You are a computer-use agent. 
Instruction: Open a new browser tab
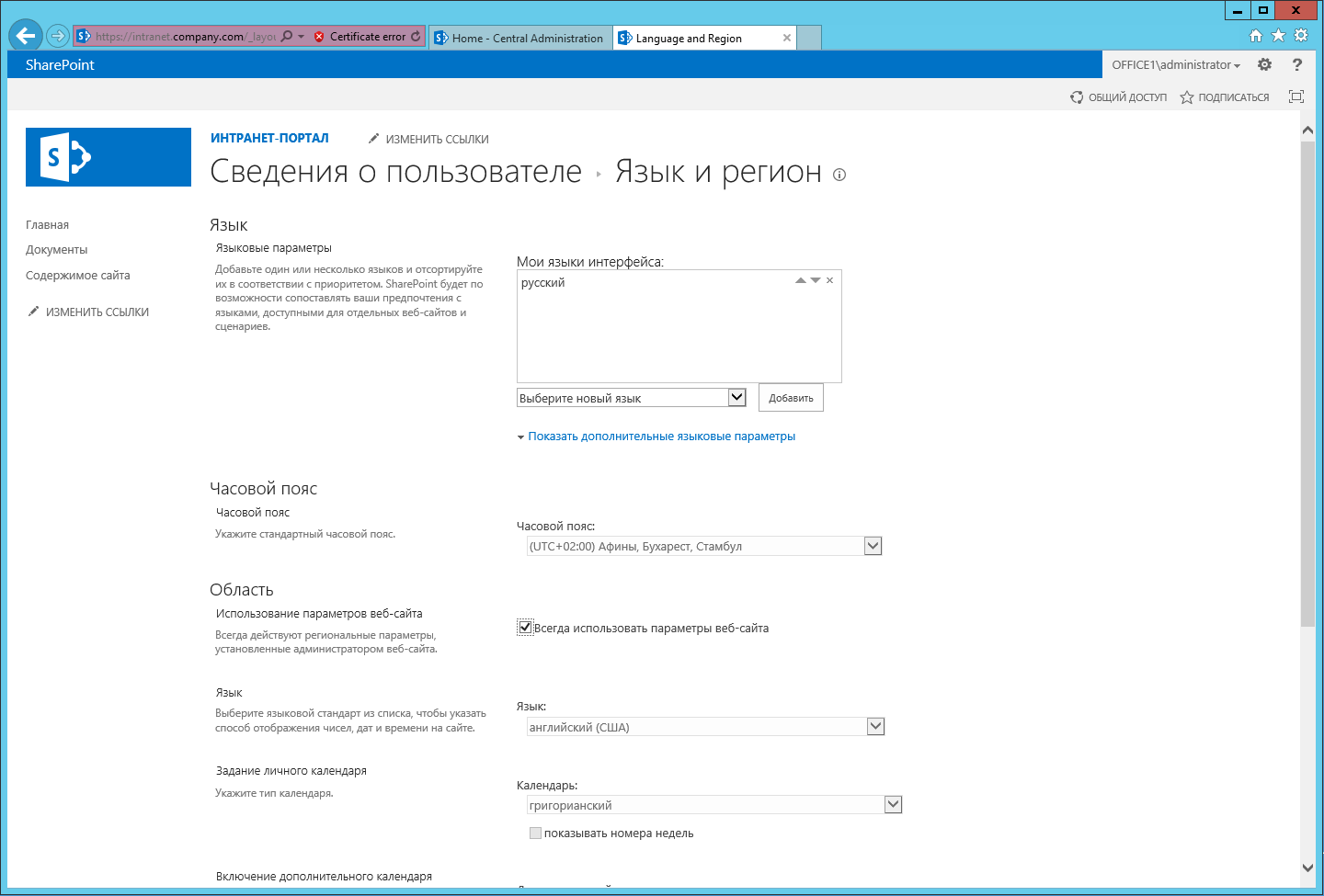(x=809, y=38)
